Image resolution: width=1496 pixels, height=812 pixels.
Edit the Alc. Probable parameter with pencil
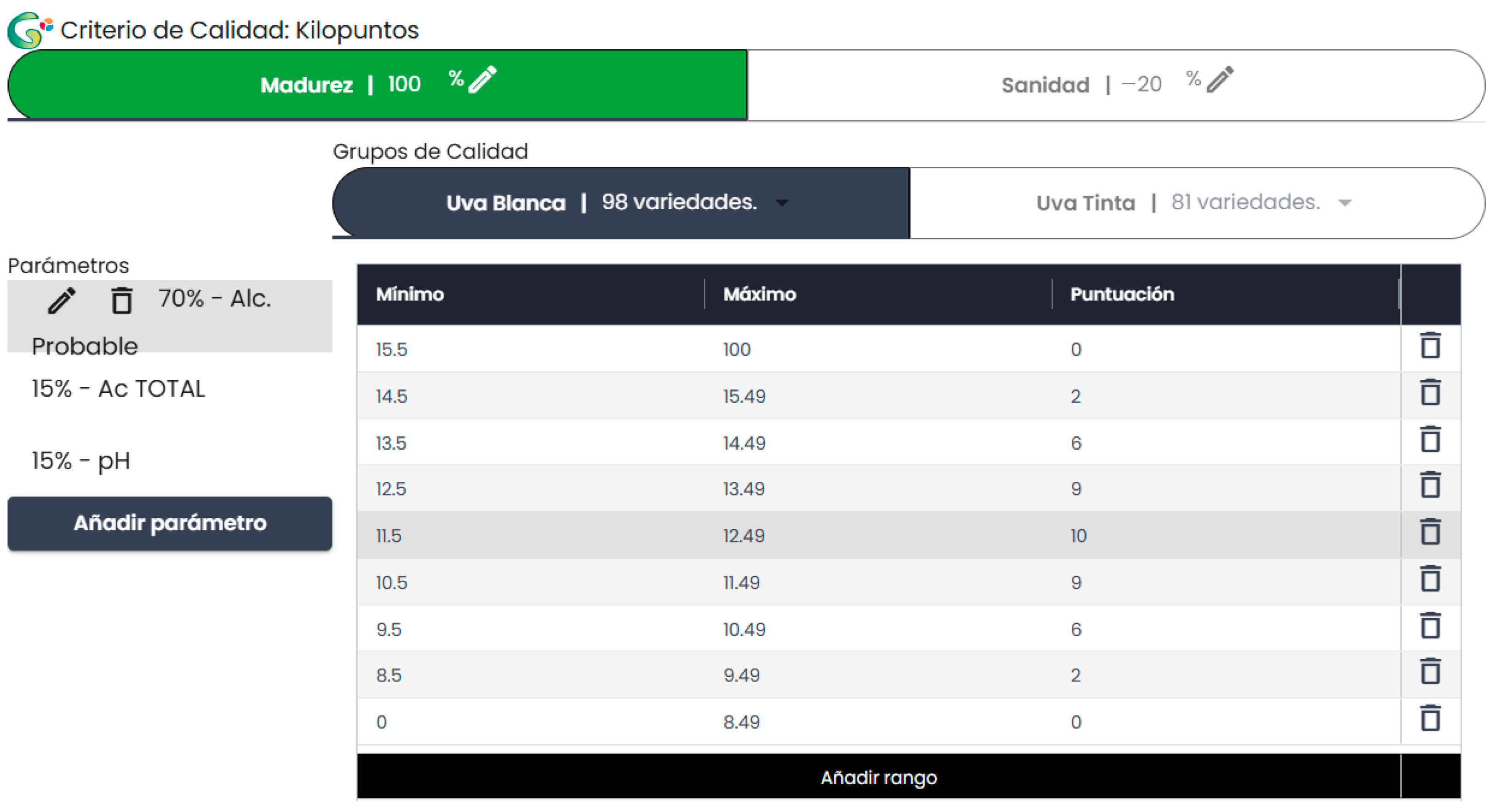(62, 300)
